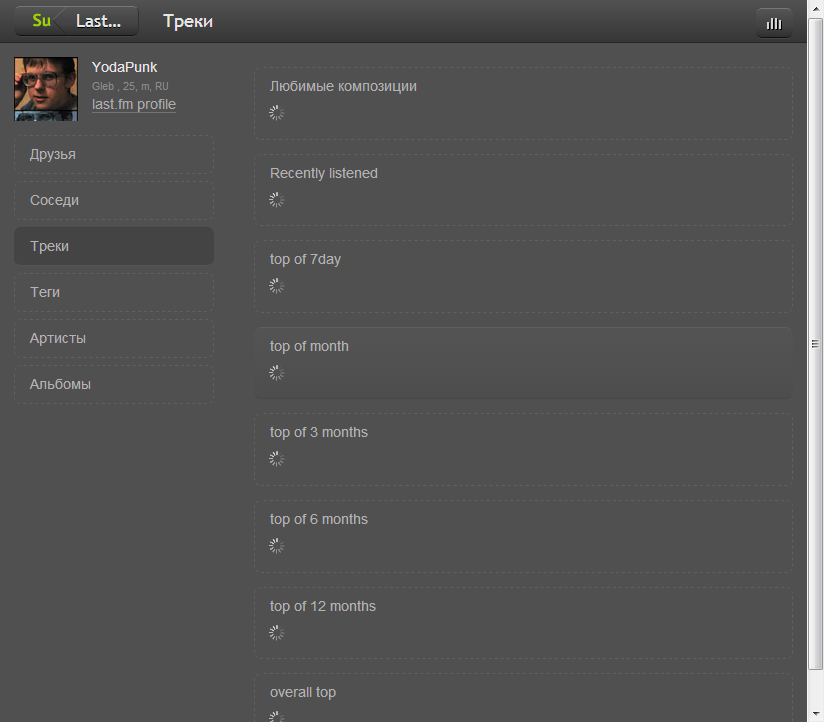
Task: Open the Соседи section
Action: [x=114, y=200]
